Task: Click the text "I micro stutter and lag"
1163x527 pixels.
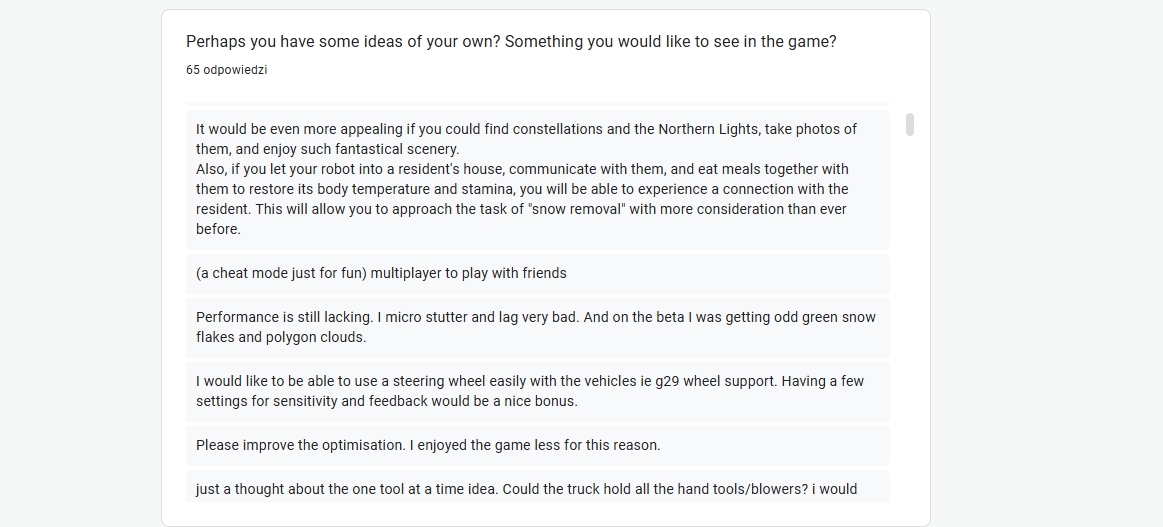Action: [x=448, y=317]
